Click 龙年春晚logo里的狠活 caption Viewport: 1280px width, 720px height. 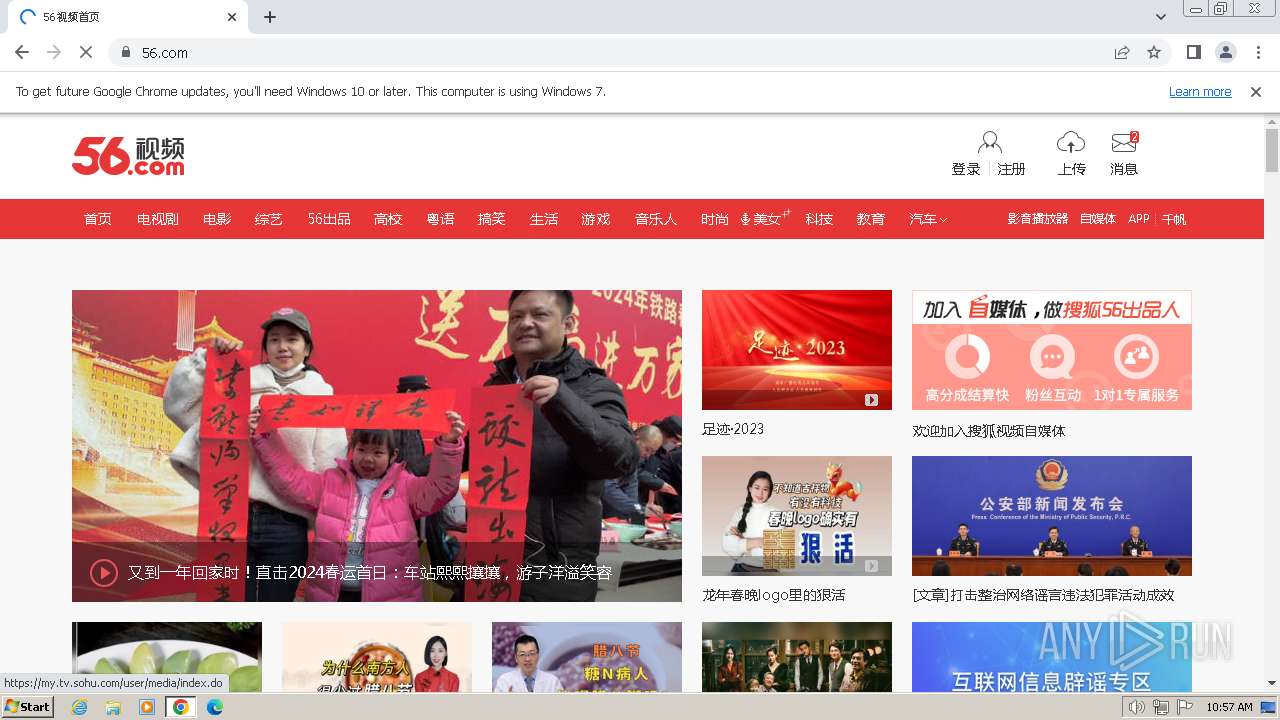point(774,595)
